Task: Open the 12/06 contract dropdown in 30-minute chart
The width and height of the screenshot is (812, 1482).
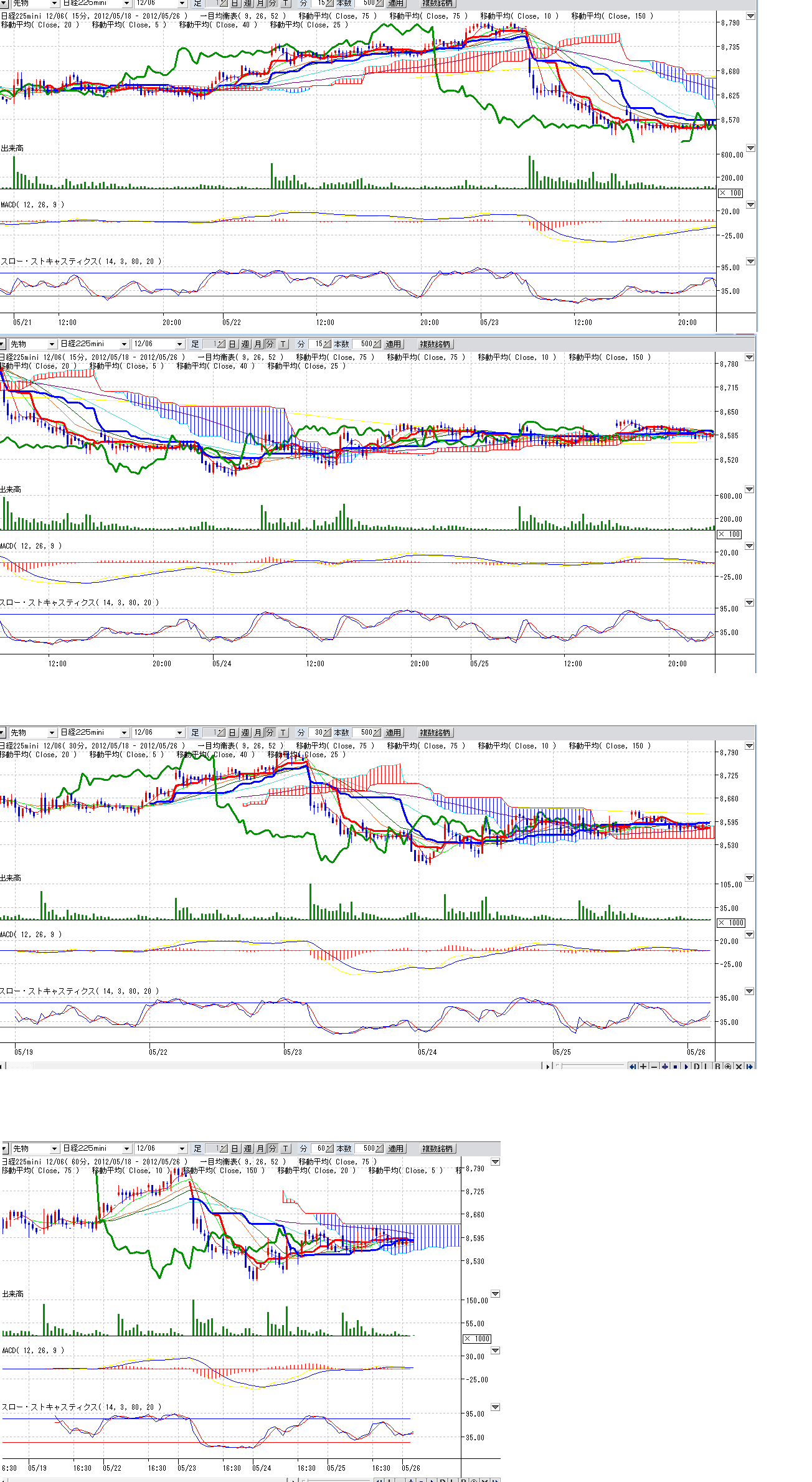Action: point(158,733)
